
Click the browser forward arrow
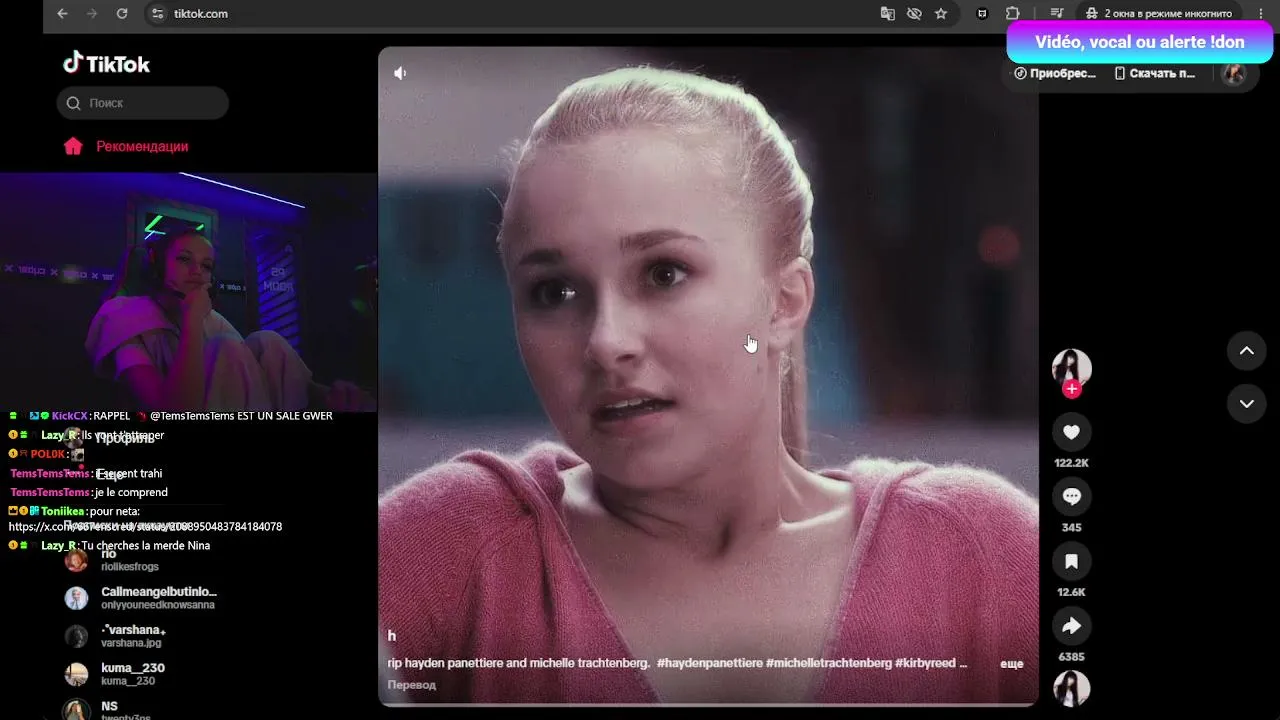click(92, 14)
